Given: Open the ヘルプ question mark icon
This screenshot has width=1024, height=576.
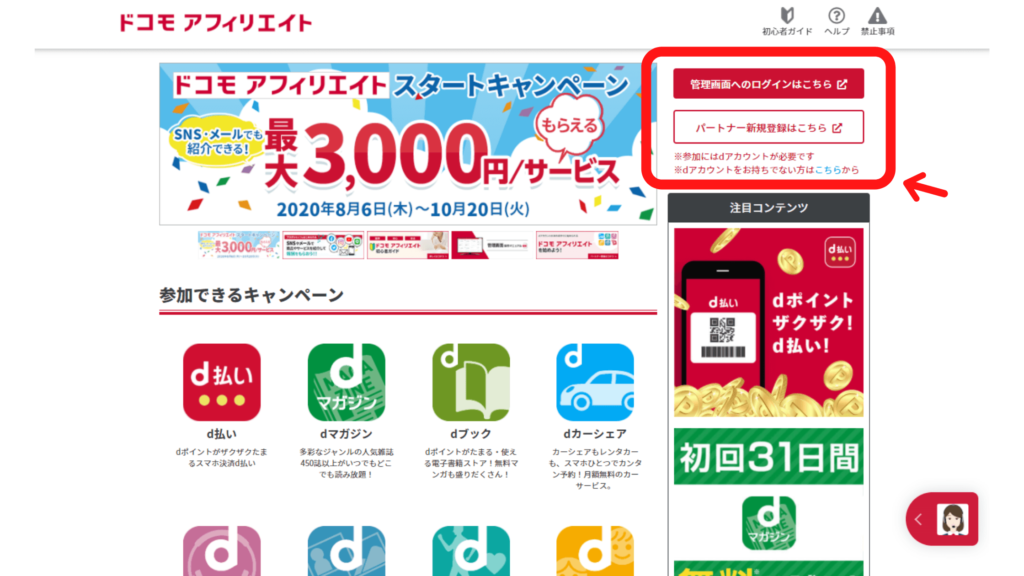Looking at the screenshot, I should tap(837, 22).
